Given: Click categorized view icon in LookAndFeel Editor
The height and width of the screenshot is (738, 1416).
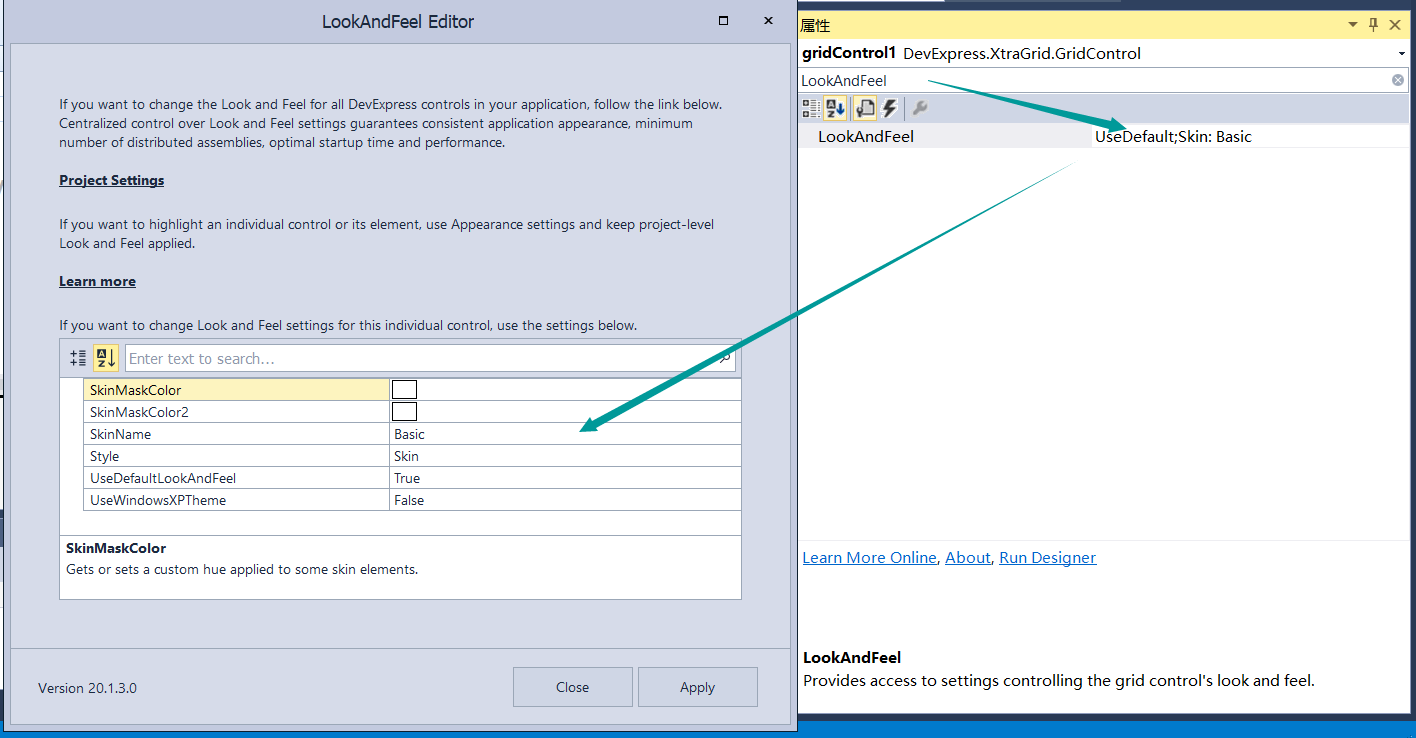Looking at the screenshot, I should tap(78, 358).
